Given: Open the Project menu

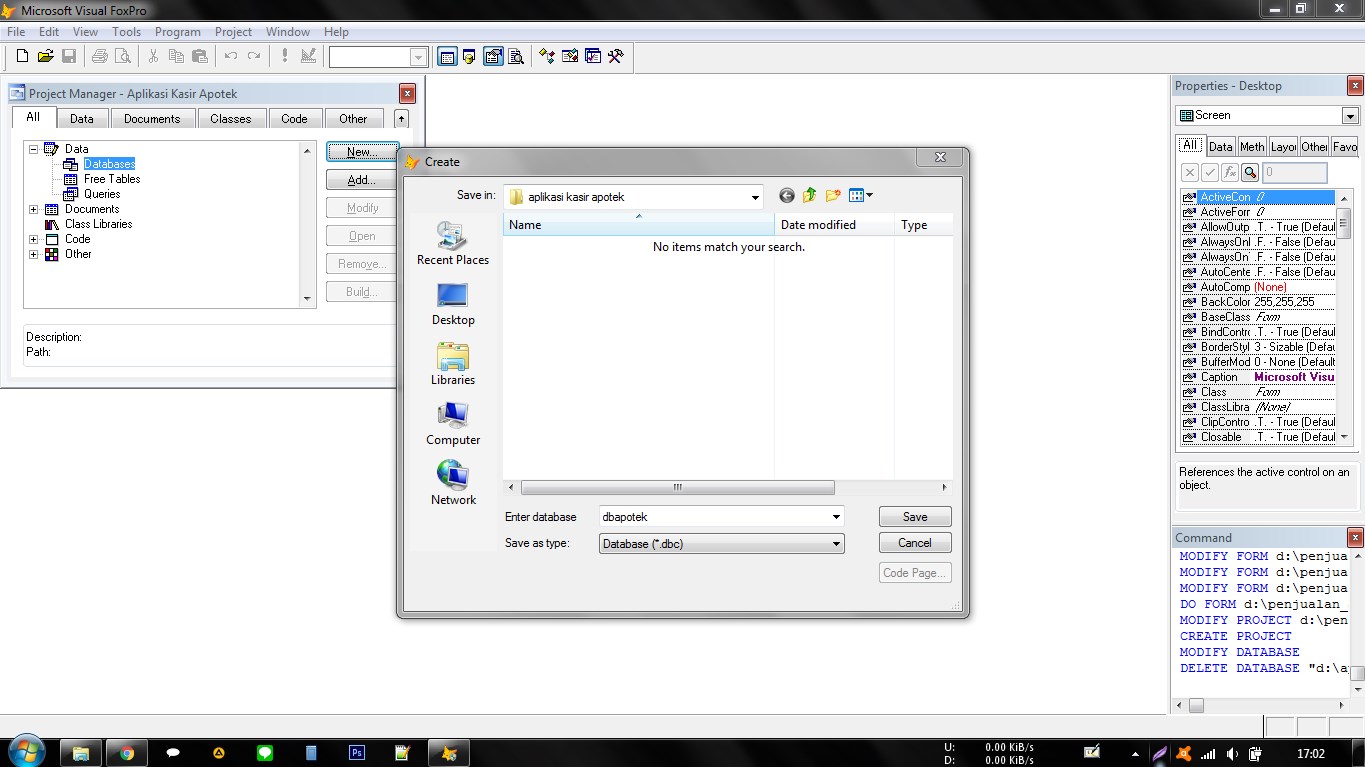Looking at the screenshot, I should pos(233,32).
